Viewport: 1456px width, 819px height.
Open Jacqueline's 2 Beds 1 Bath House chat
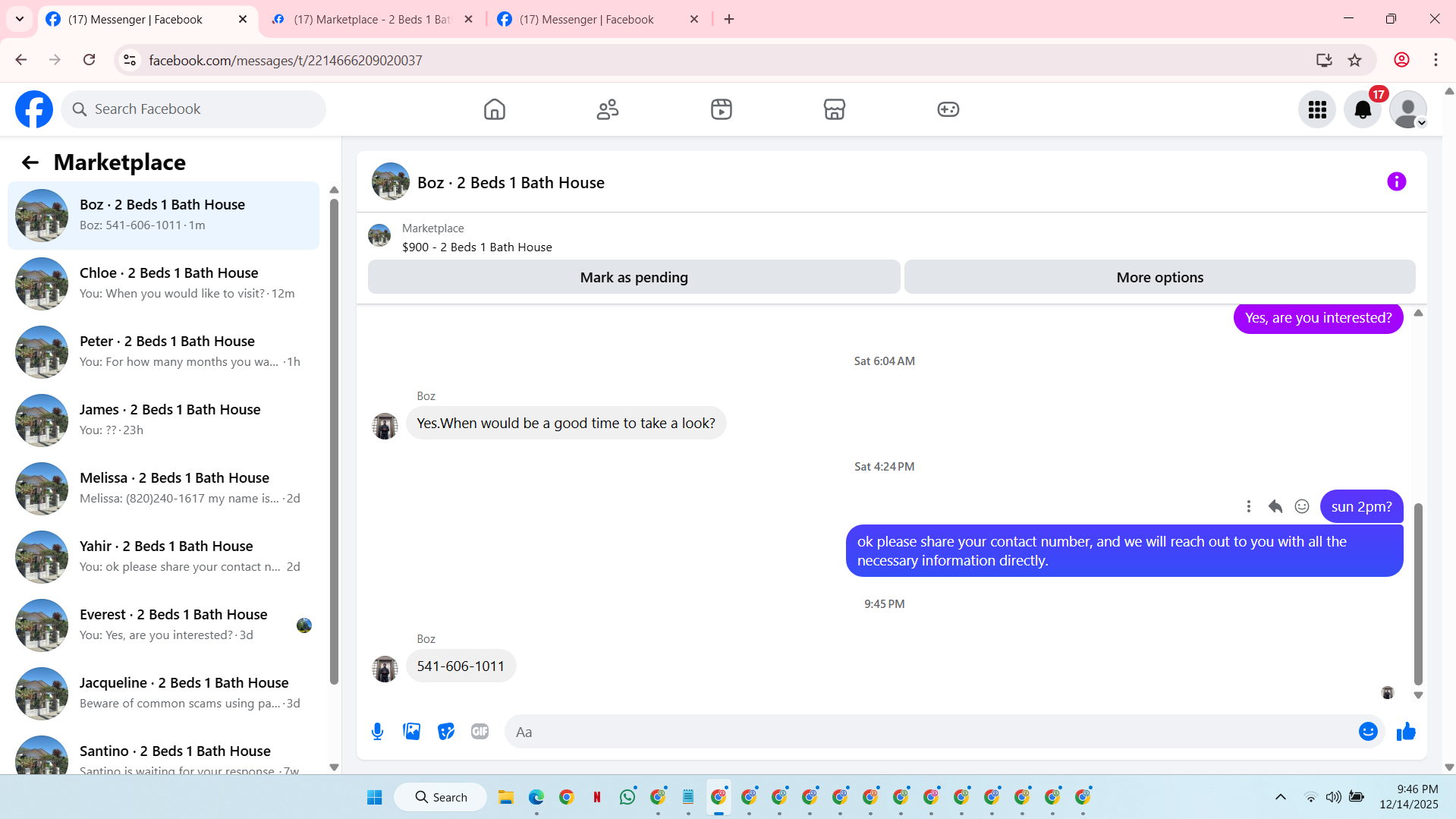point(163,693)
